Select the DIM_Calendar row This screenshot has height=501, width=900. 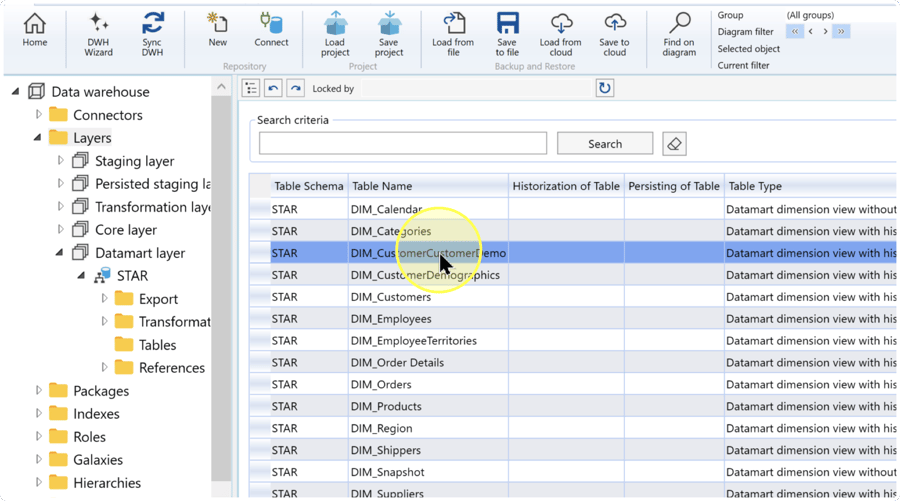[573, 209]
